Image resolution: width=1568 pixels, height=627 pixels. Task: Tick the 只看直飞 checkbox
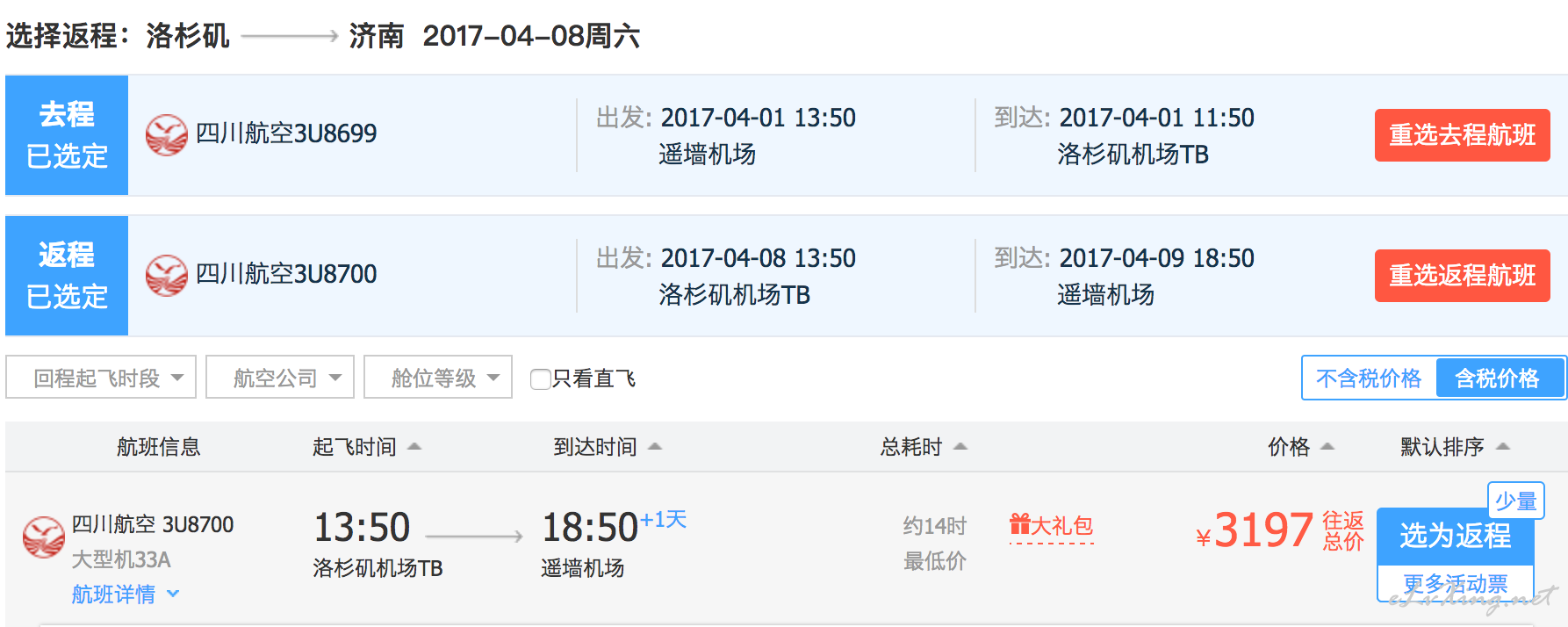click(541, 379)
